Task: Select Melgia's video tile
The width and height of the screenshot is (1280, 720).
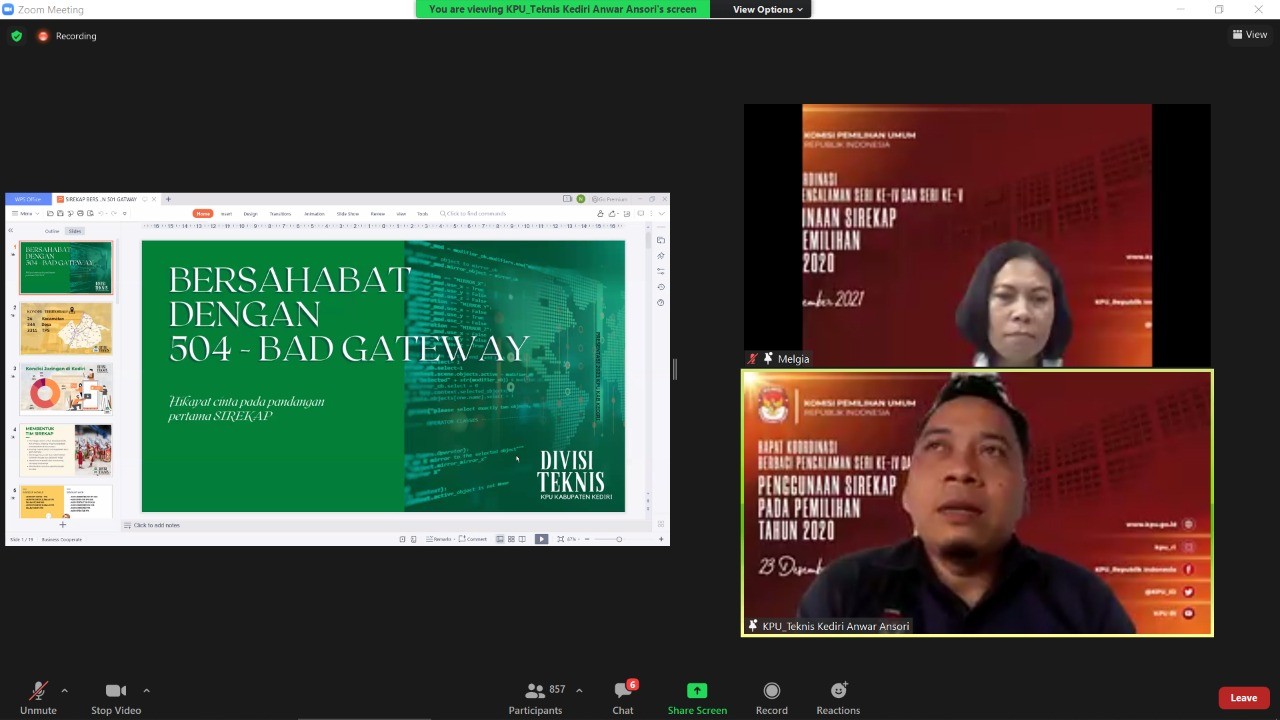Action: [976, 235]
